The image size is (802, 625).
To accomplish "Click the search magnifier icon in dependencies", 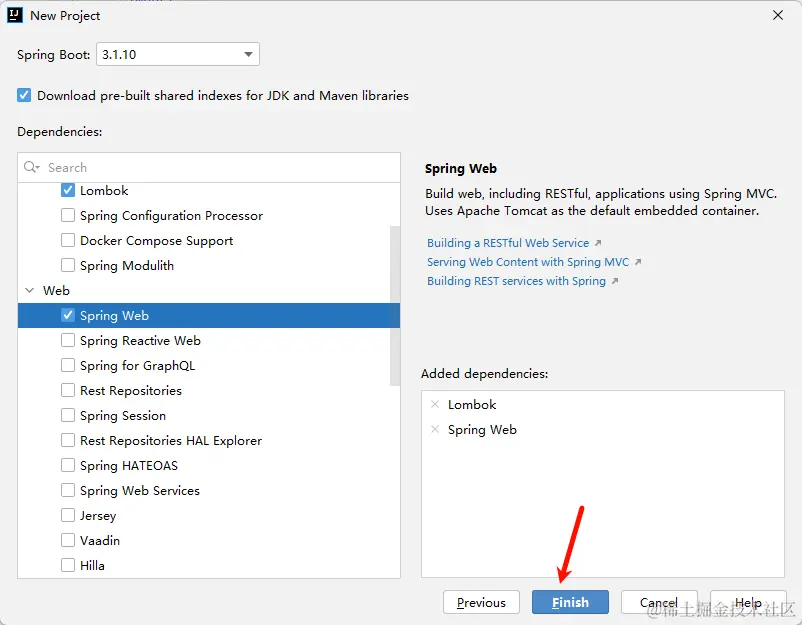I will 31,167.
